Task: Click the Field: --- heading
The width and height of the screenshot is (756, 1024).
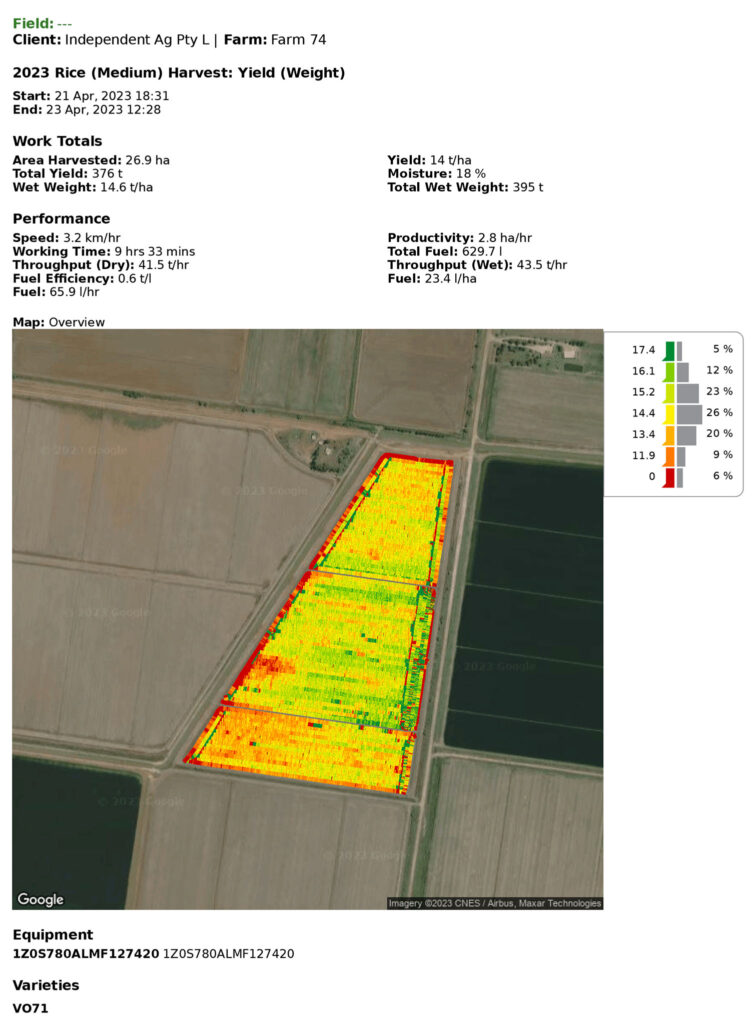Action: tap(42, 24)
